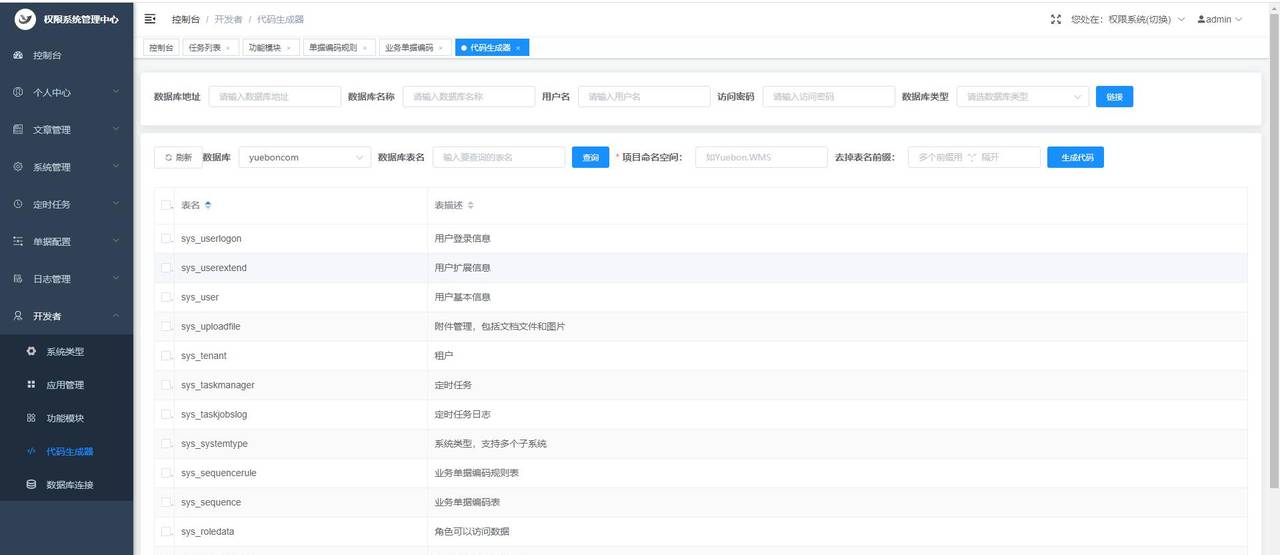Check the sys_taskjobslog row checkbox
The width and height of the screenshot is (1280, 555).
tap(166, 414)
